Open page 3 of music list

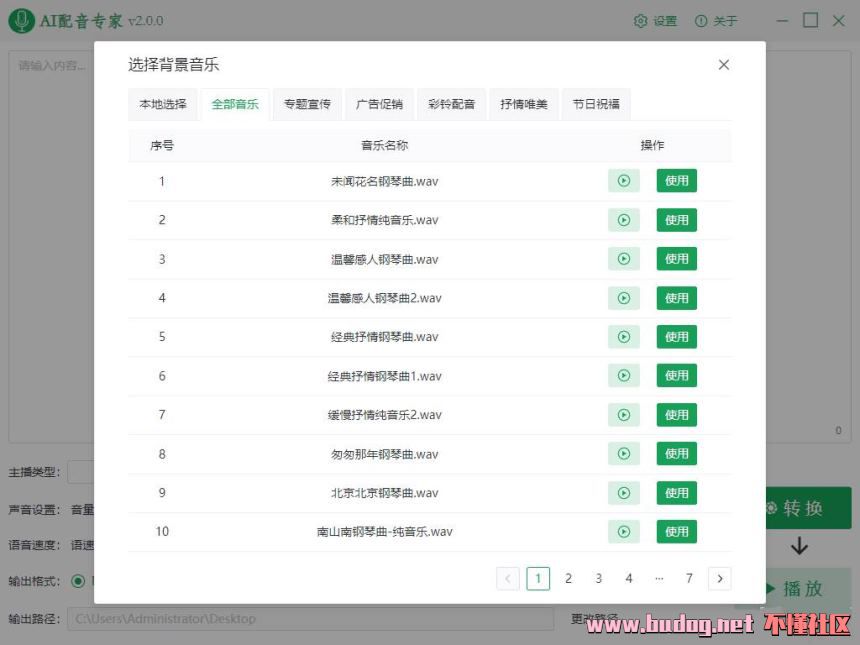coord(598,578)
